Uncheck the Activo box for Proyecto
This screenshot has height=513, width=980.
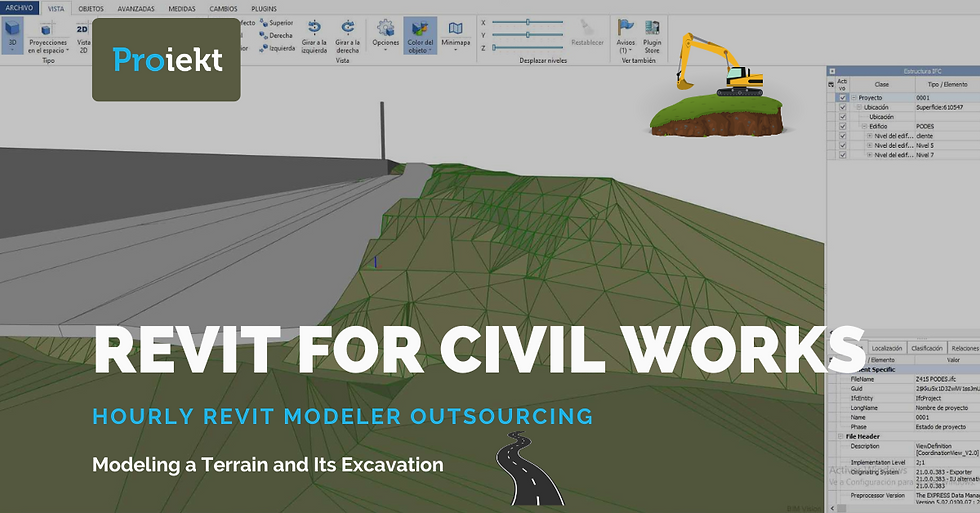click(842, 97)
